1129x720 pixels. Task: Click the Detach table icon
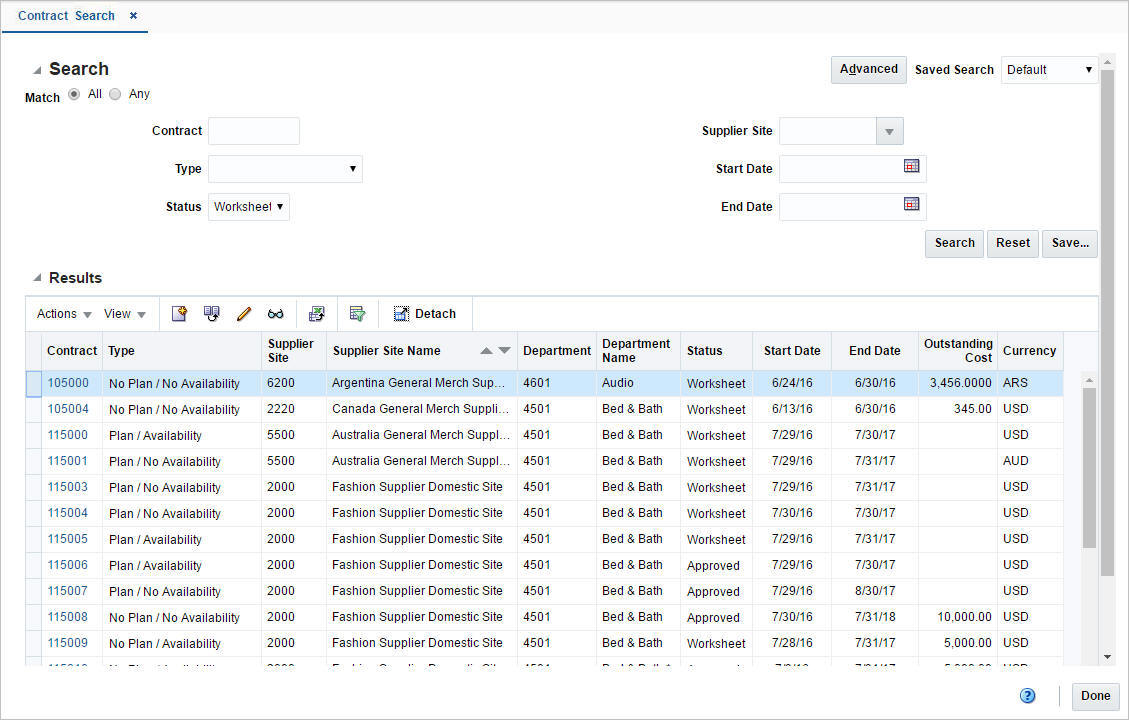(x=425, y=313)
